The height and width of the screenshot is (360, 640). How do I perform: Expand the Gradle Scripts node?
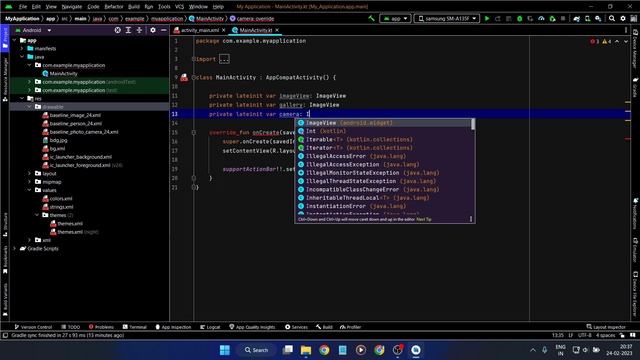[15, 249]
